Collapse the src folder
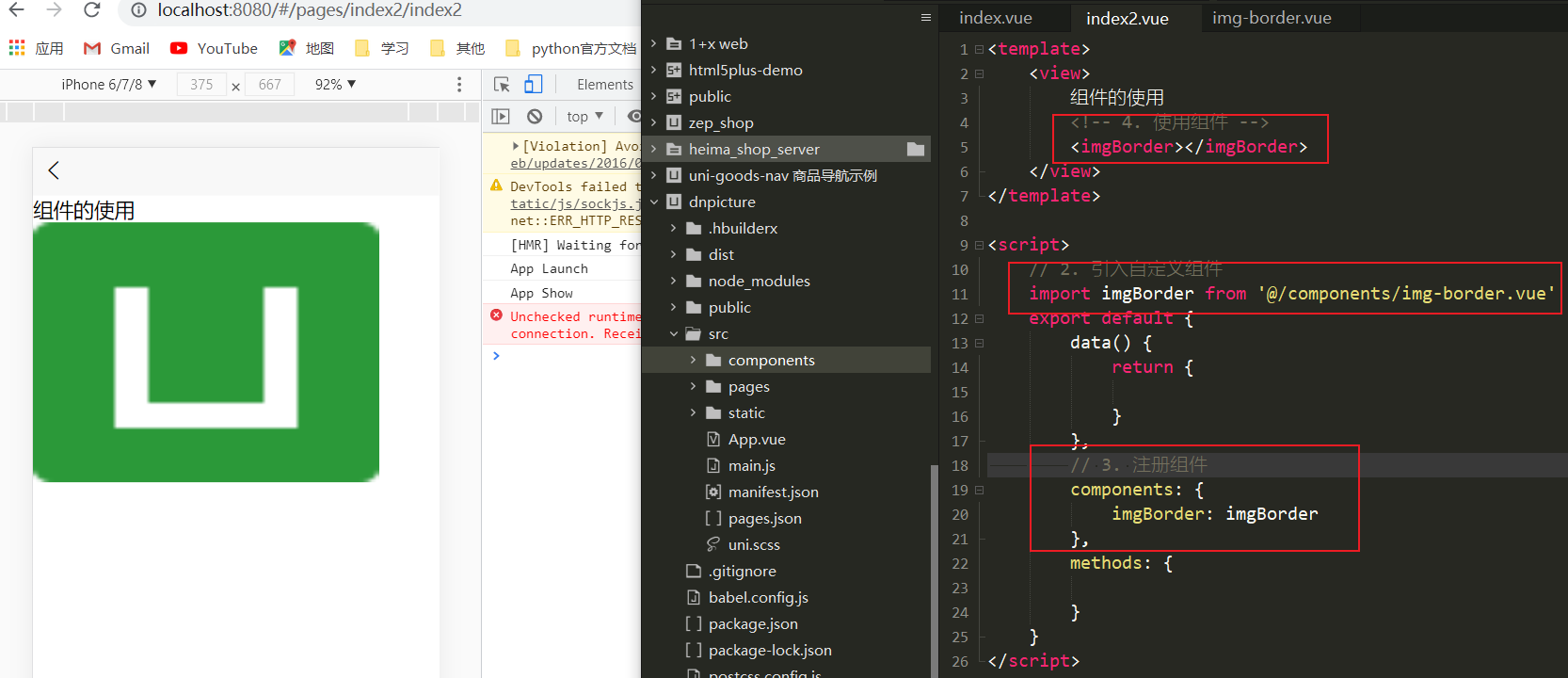 tap(673, 333)
